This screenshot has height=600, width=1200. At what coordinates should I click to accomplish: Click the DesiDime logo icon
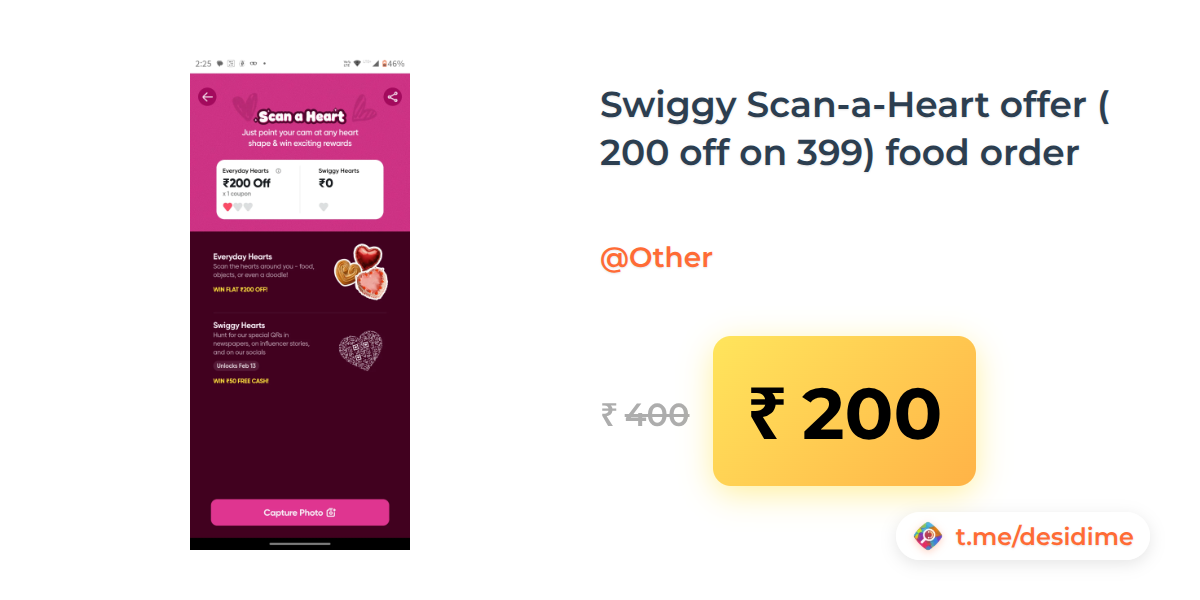[x=928, y=537]
